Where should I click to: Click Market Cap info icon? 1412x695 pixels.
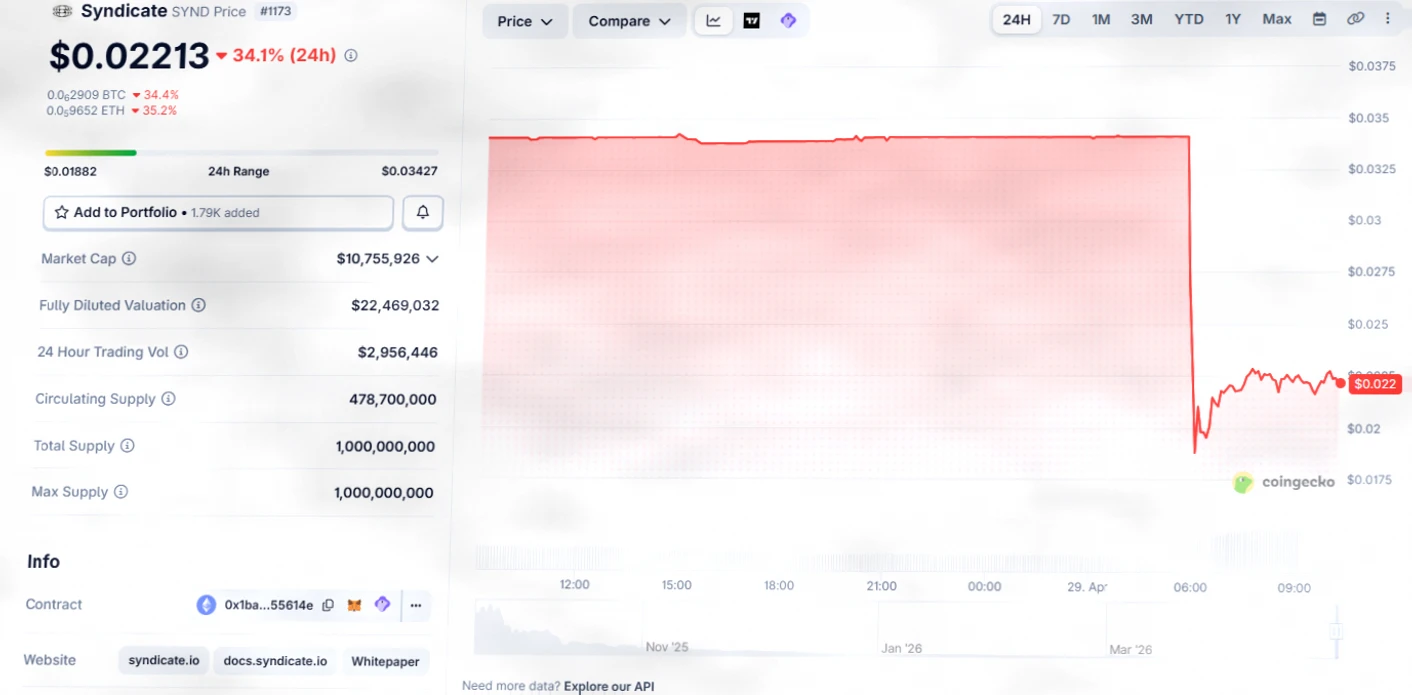click(129, 259)
